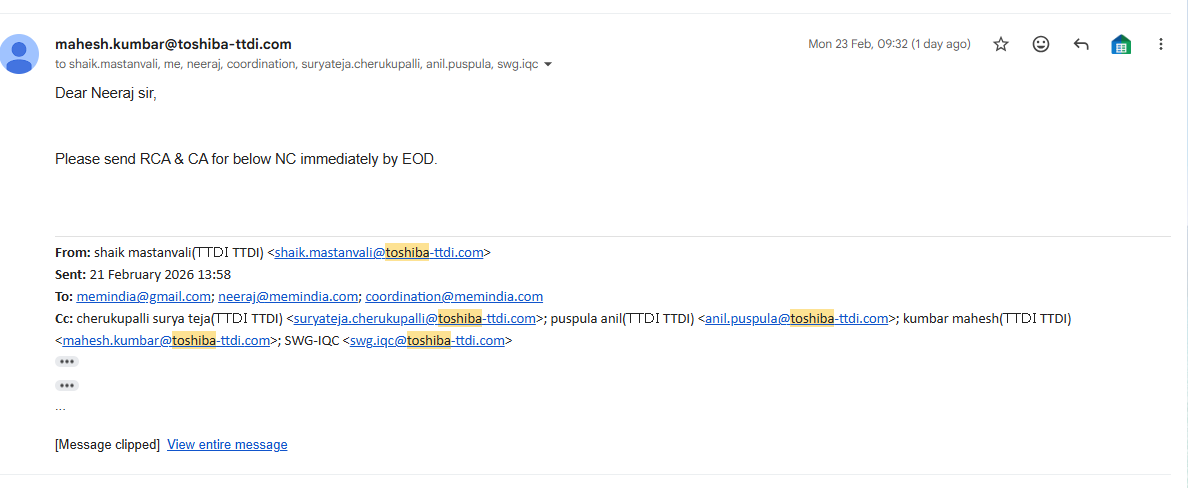The image size is (1188, 488).
Task: Select the neeraj@memindia.com link
Action: pos(288,297)
